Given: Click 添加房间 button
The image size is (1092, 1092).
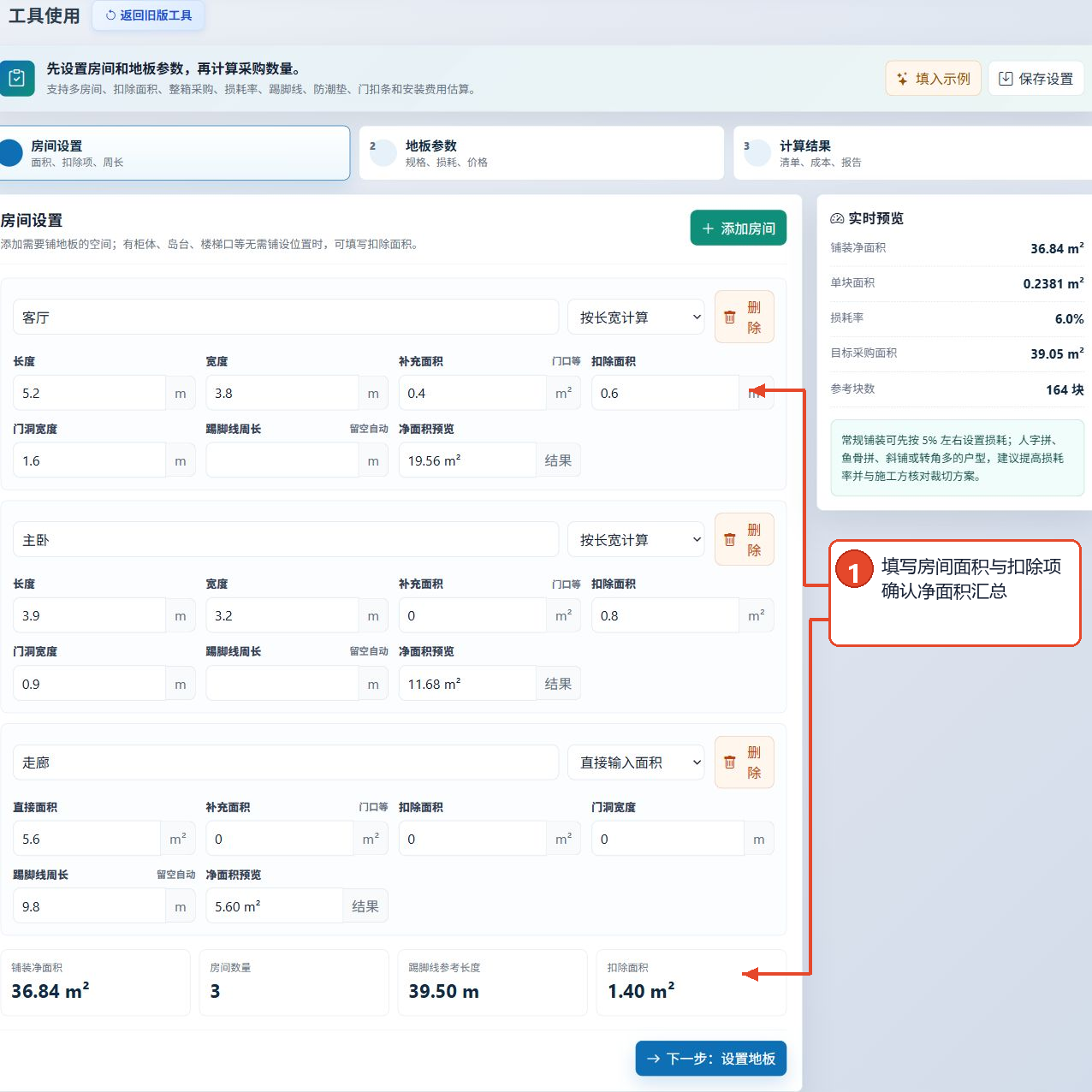Looking at the screenshot, I should pos(739,228).
